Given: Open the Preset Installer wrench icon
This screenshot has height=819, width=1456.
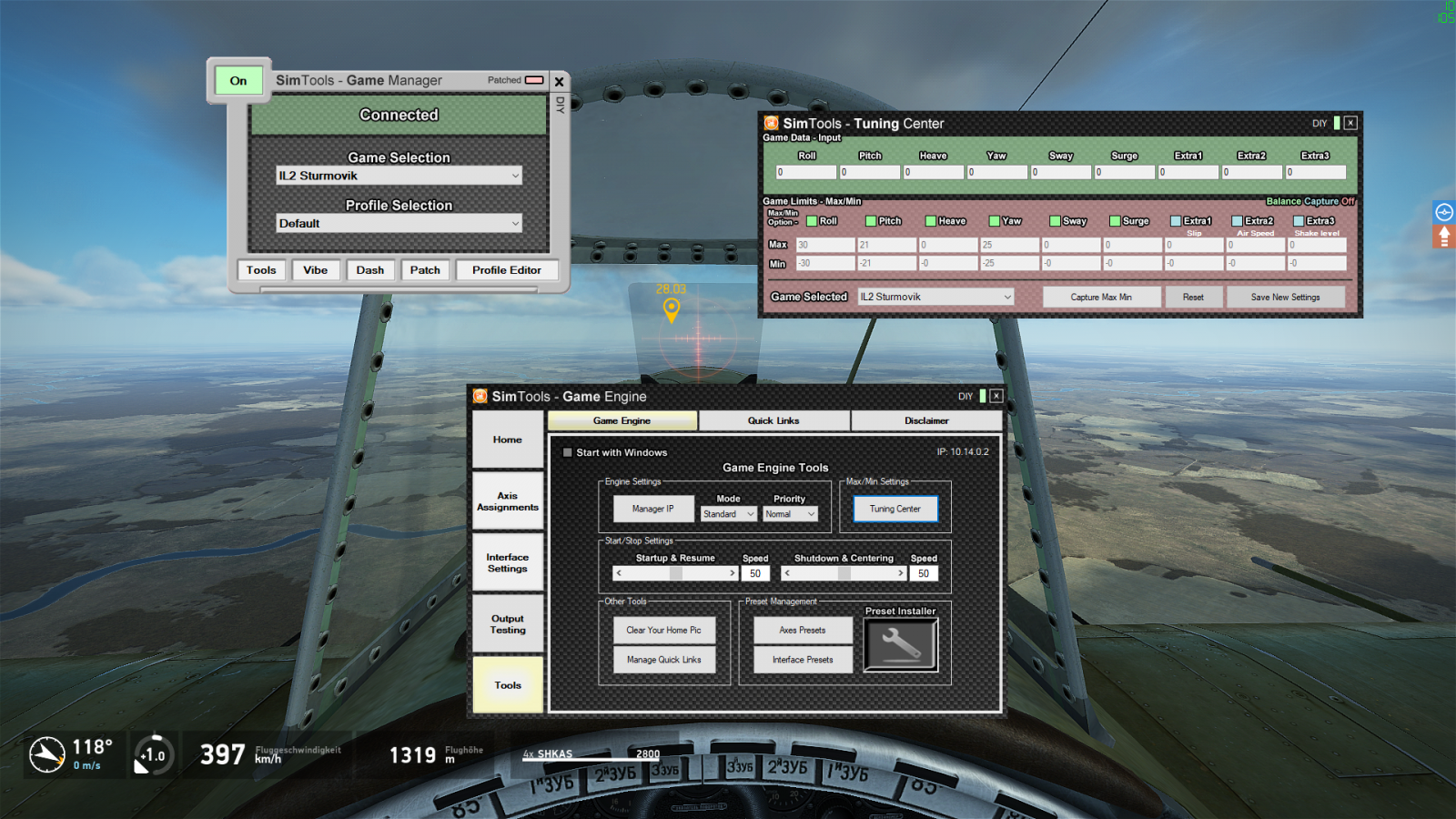Looking at the screenshot, I should [x=900, y=644].
